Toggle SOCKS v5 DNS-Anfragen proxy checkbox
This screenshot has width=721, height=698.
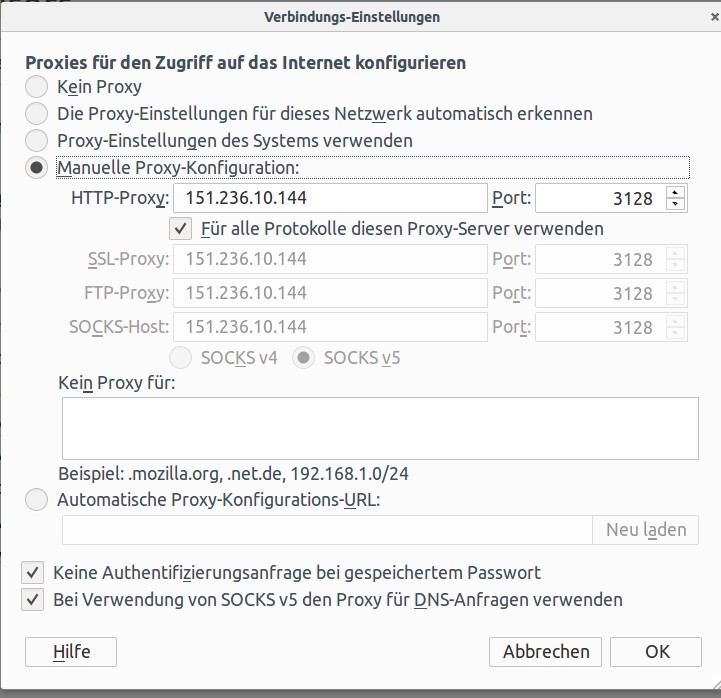click(x=33, y=600)
